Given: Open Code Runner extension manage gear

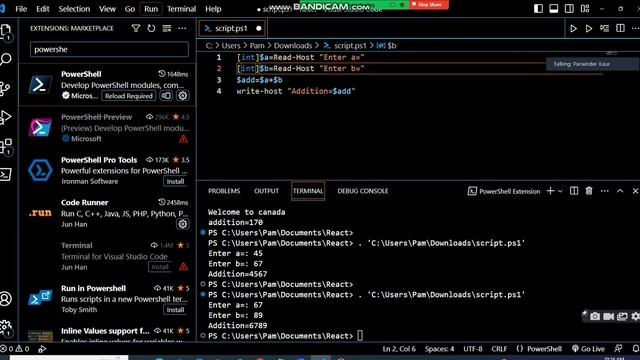Looking at the screenshot, I should click(x=182, y=224).
